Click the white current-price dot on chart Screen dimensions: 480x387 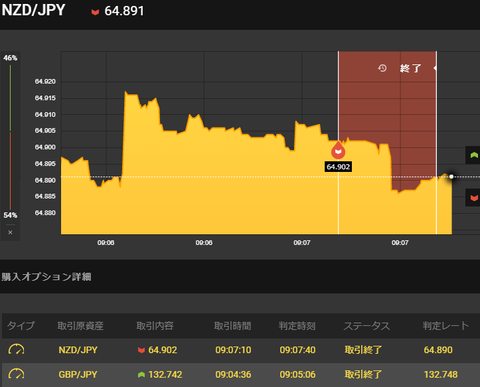tap(451, 177)
